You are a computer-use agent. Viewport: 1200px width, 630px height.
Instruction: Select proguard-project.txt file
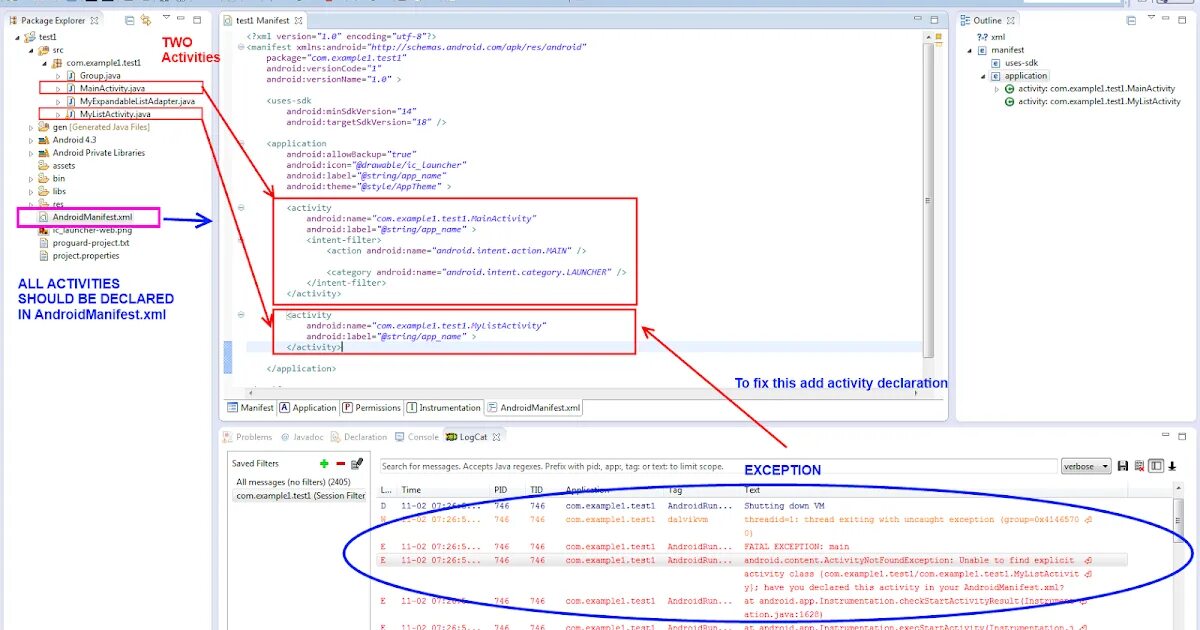click(x=84, y=243)
